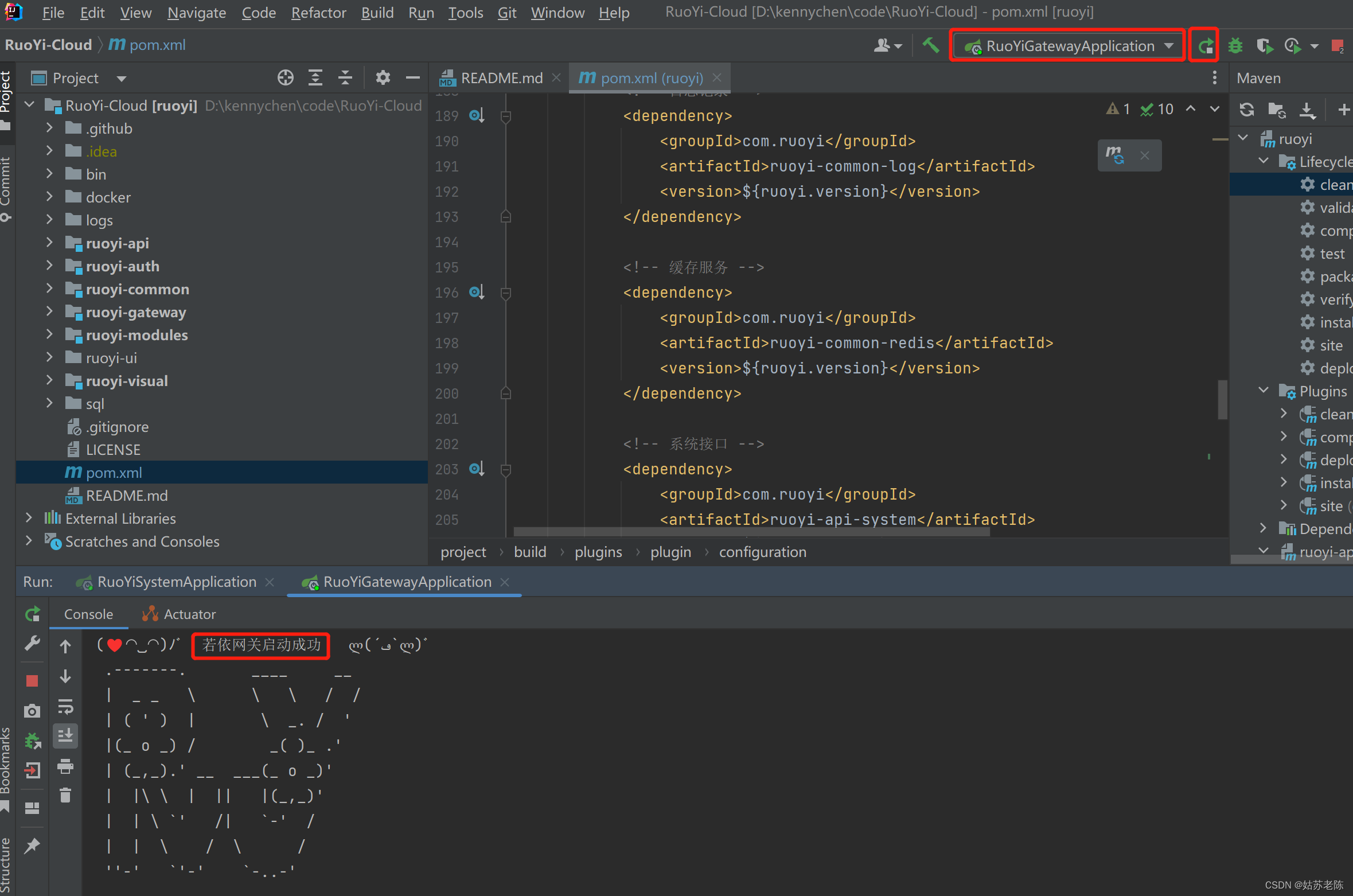The image size is (1353, 896).
Task: Collapse all nodes in Project panel
Action: pyautogui.click(x=345, y=77)
